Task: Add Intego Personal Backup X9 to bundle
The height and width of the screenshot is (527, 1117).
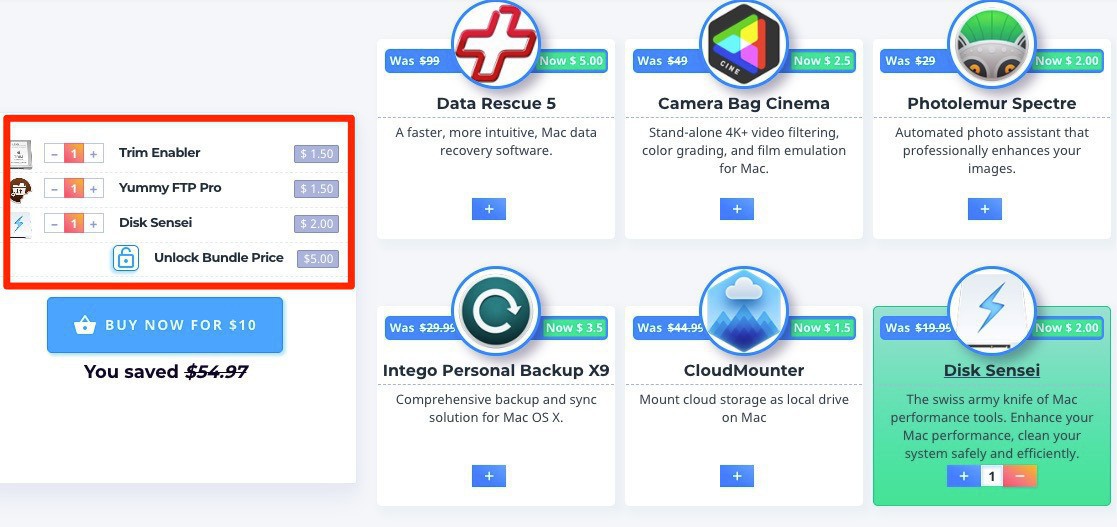Action: click(x=489, y=476)
